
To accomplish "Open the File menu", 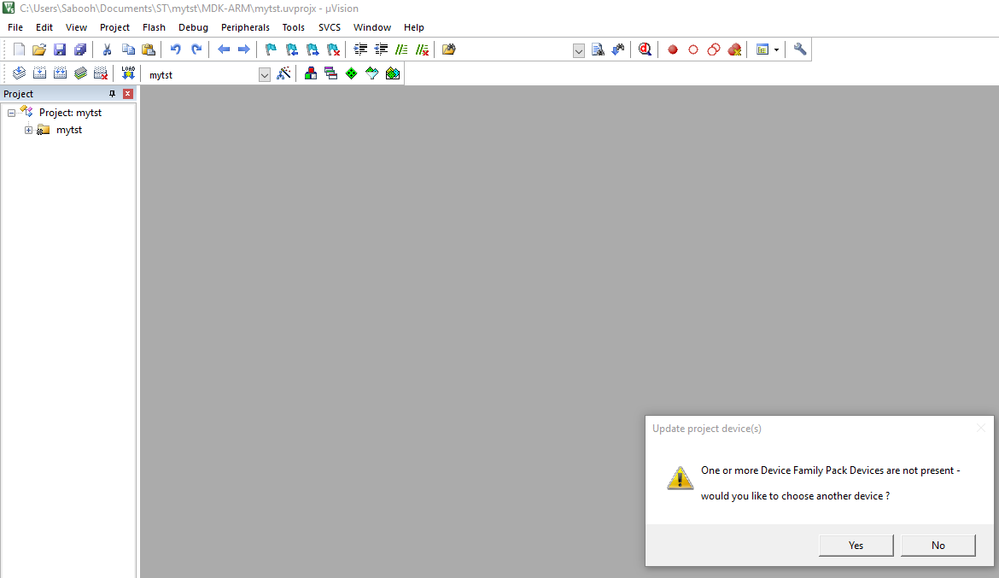I will pyautogui.click(x=15, y=27).
